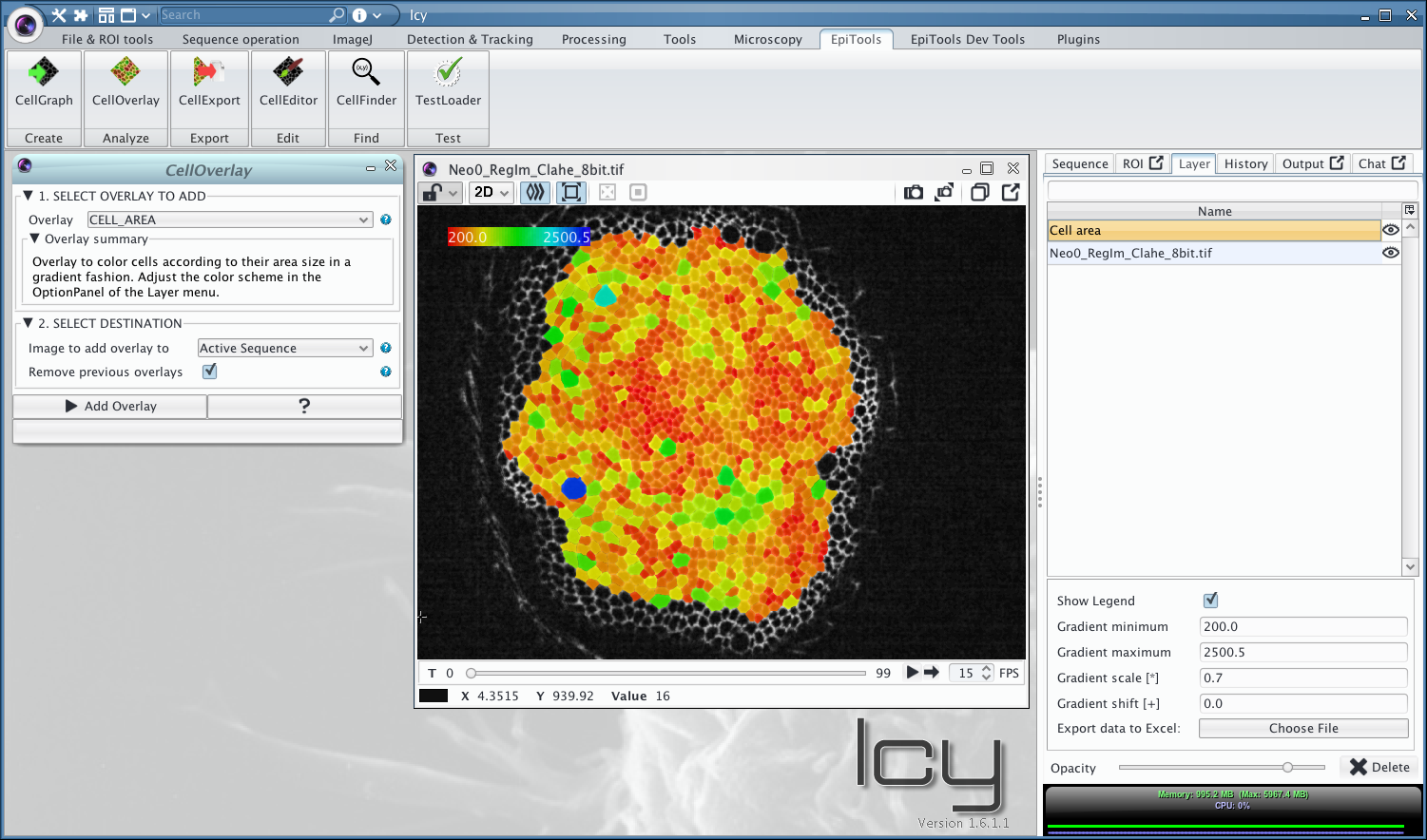Screen dimensions: 1427x840
Task: Uncheck the Show Legend checkbox
Action: (x=1210, y=601)
